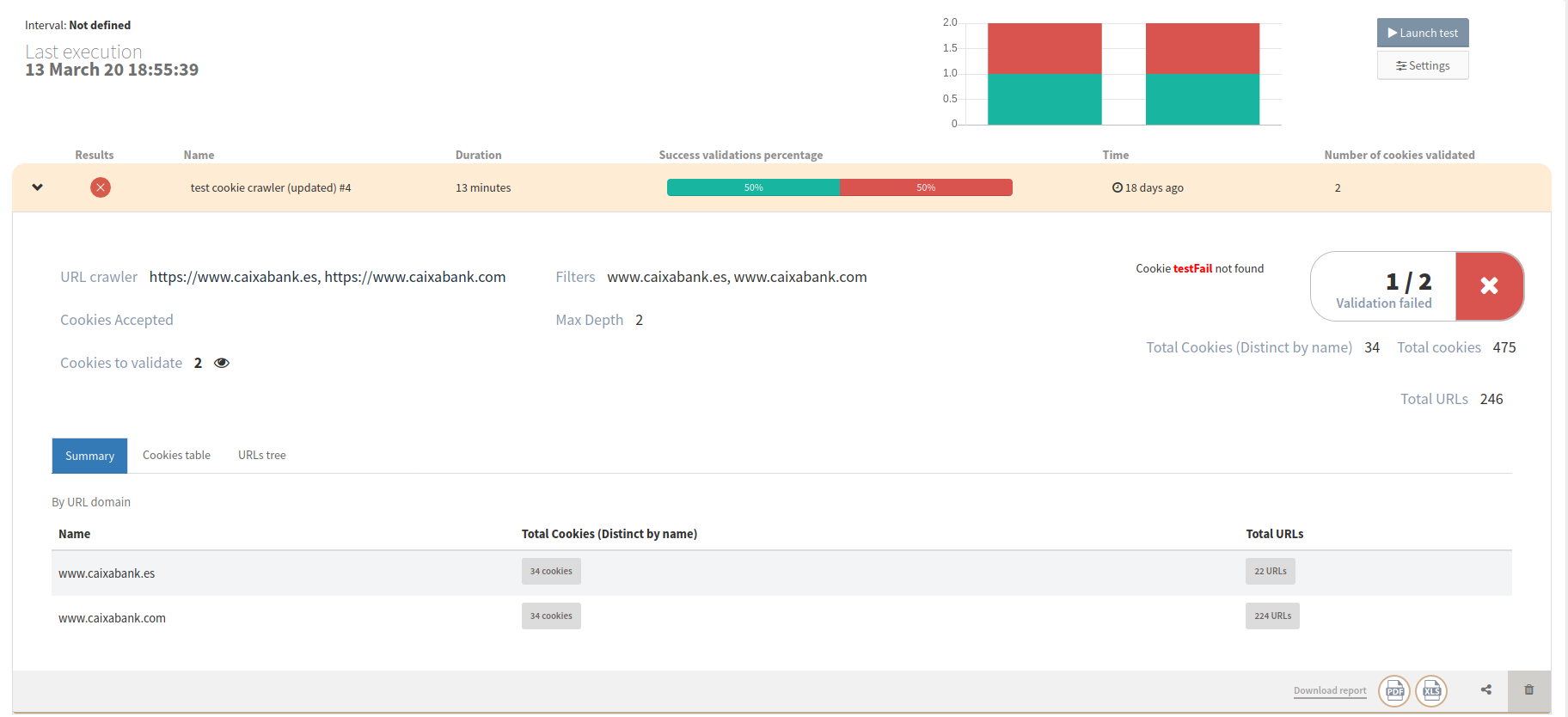The width and height of the screenshot is (1568, 717).
Task: Click the 'Cookie testFail not found' message
Action: 1199,269
